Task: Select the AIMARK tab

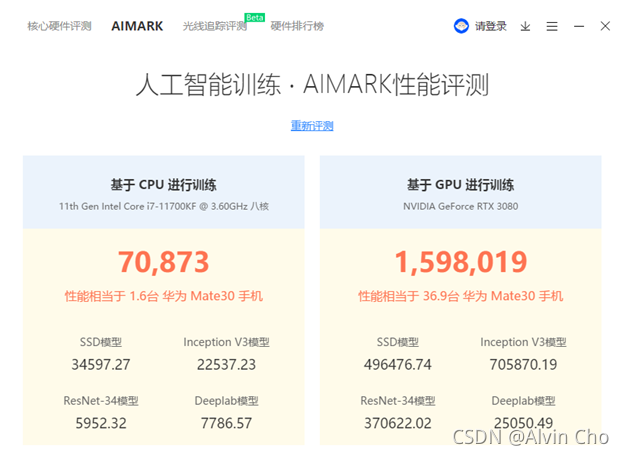Action: coord(137,26)
